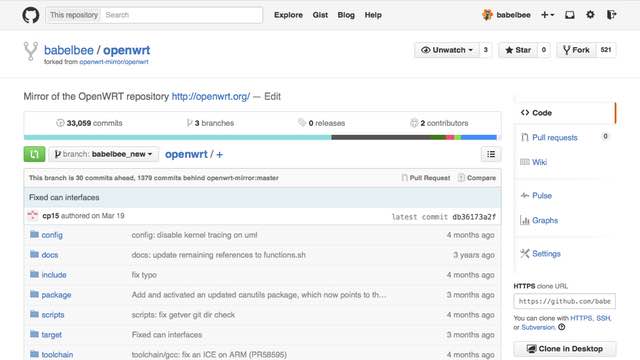Open the notifications inbox icon
The height and width of the screenshot is (360, 640).
[x=569, y=15]
